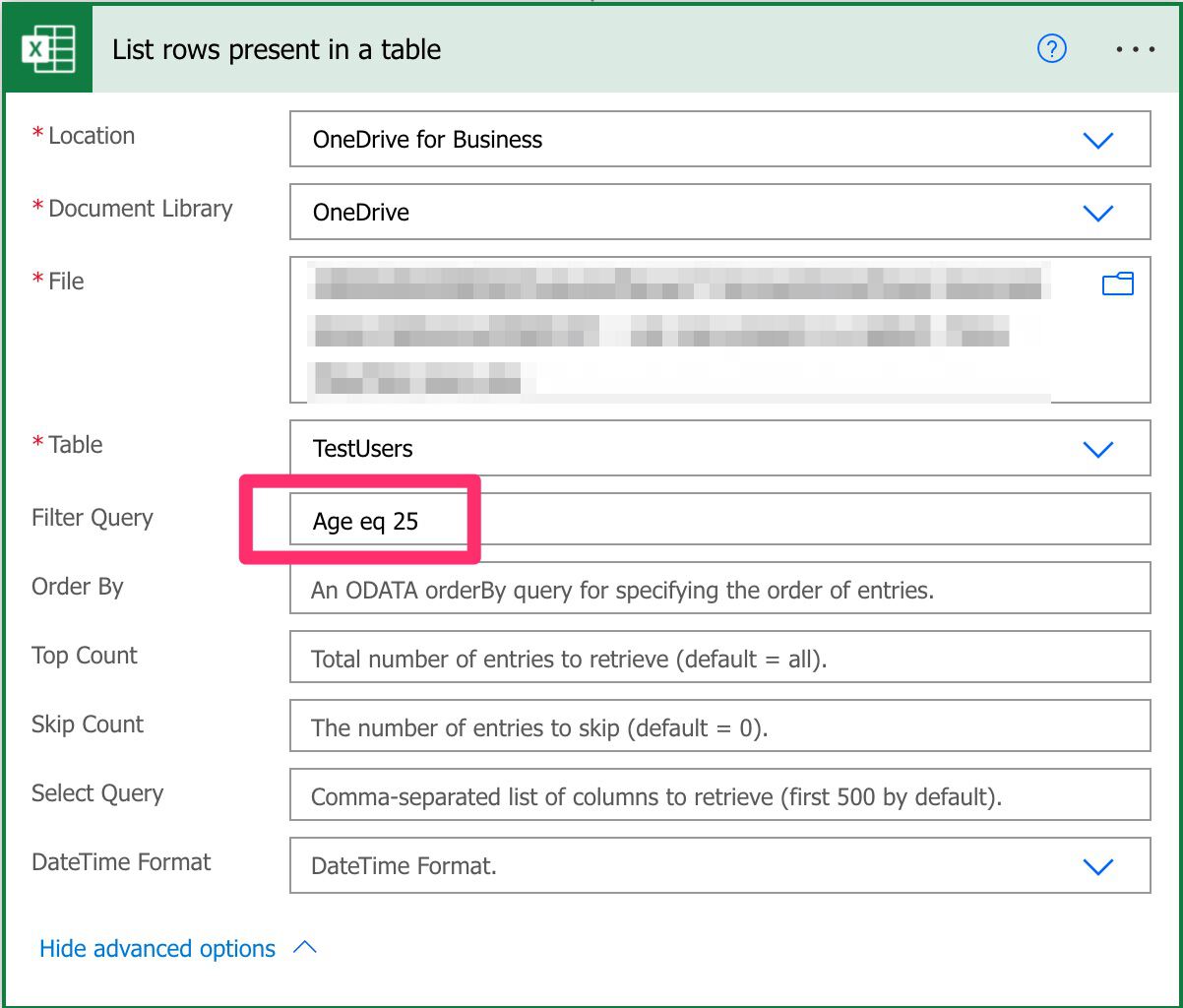This screenshot has height=1008, width=1183.
Task: Collapse advanced options using Hide advanced options
Action: coord(156,948)
